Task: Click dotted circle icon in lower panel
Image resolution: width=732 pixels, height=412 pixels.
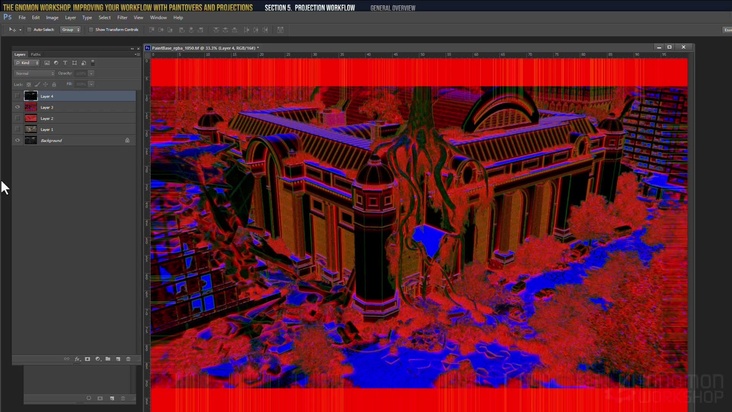Action: click(x=89, y=398)
